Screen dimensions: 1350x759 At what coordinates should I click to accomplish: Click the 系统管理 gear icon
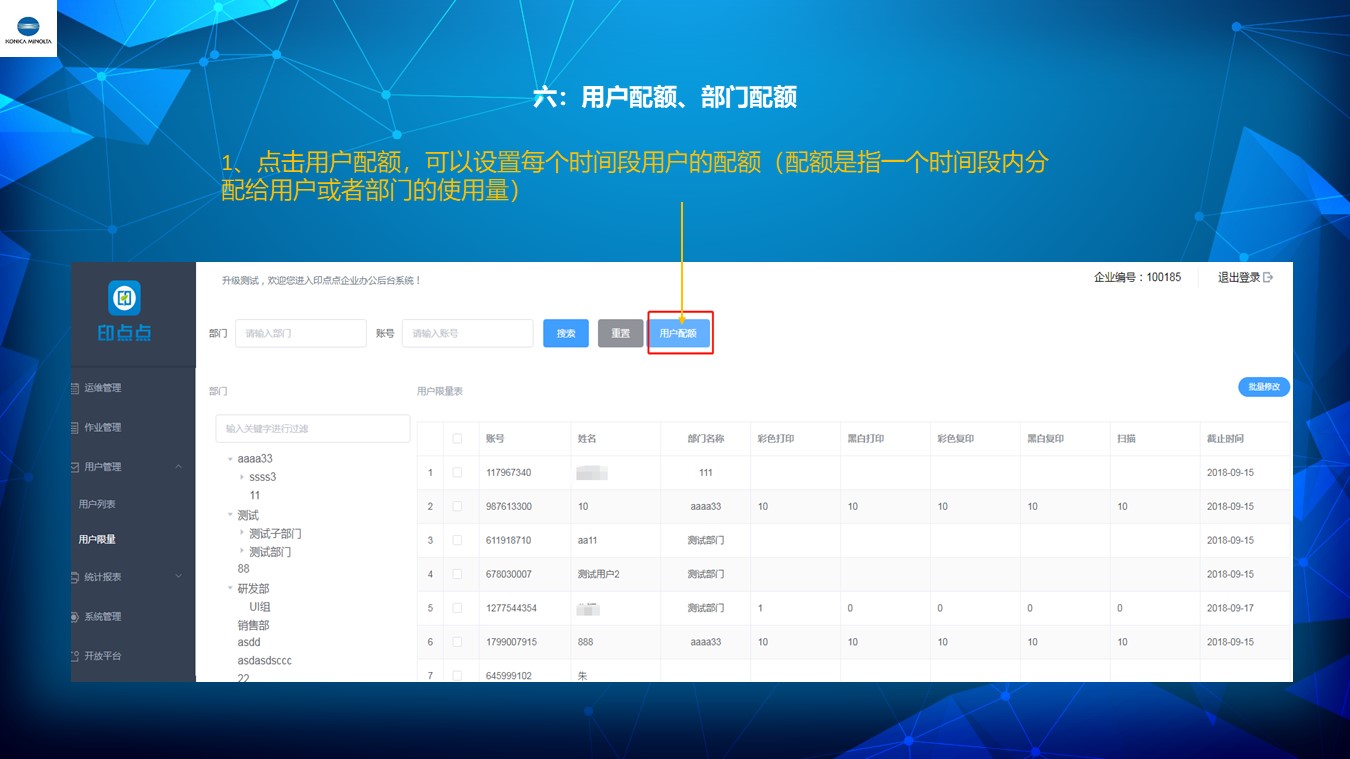pyautogui.click(x=75, y=617)
